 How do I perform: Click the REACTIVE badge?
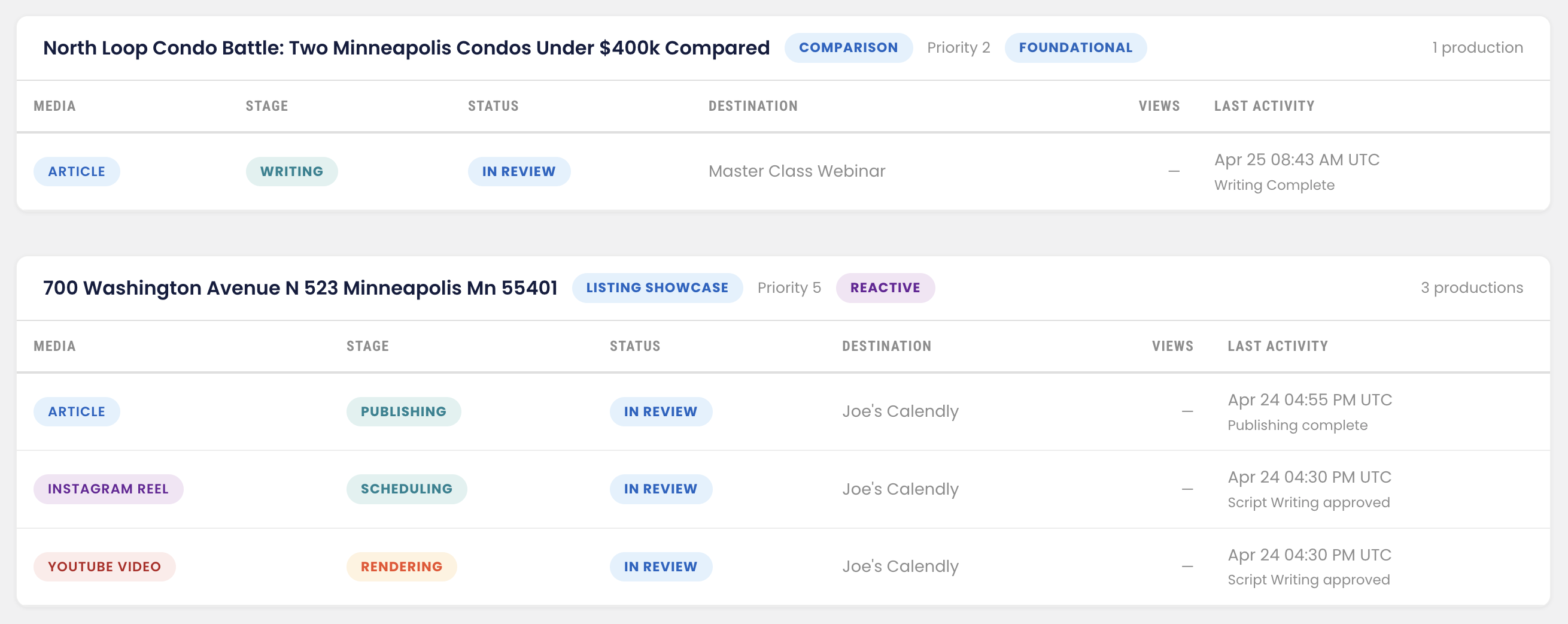(x=885, y=287)
